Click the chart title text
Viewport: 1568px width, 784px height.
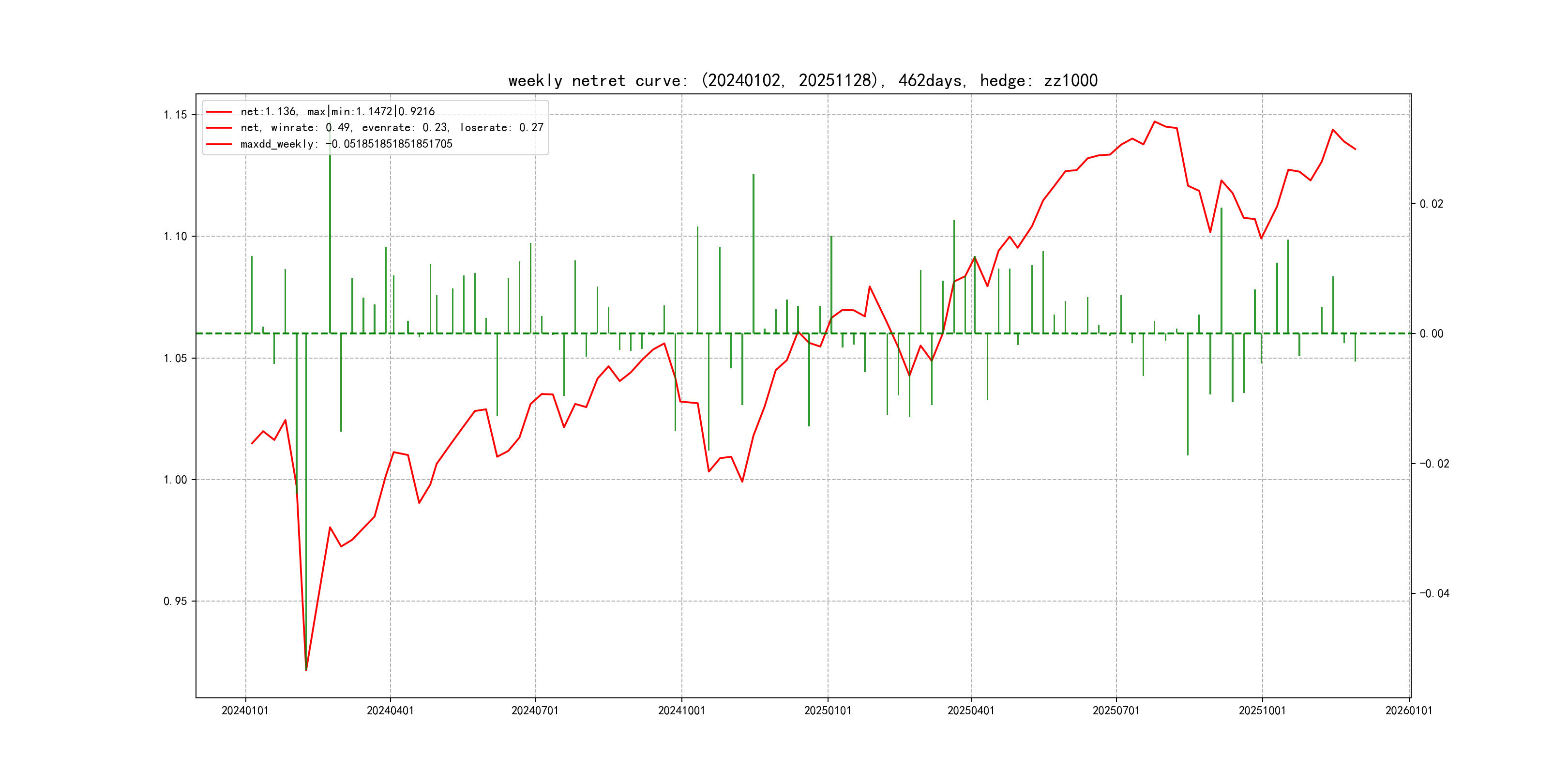click(802, 80)
